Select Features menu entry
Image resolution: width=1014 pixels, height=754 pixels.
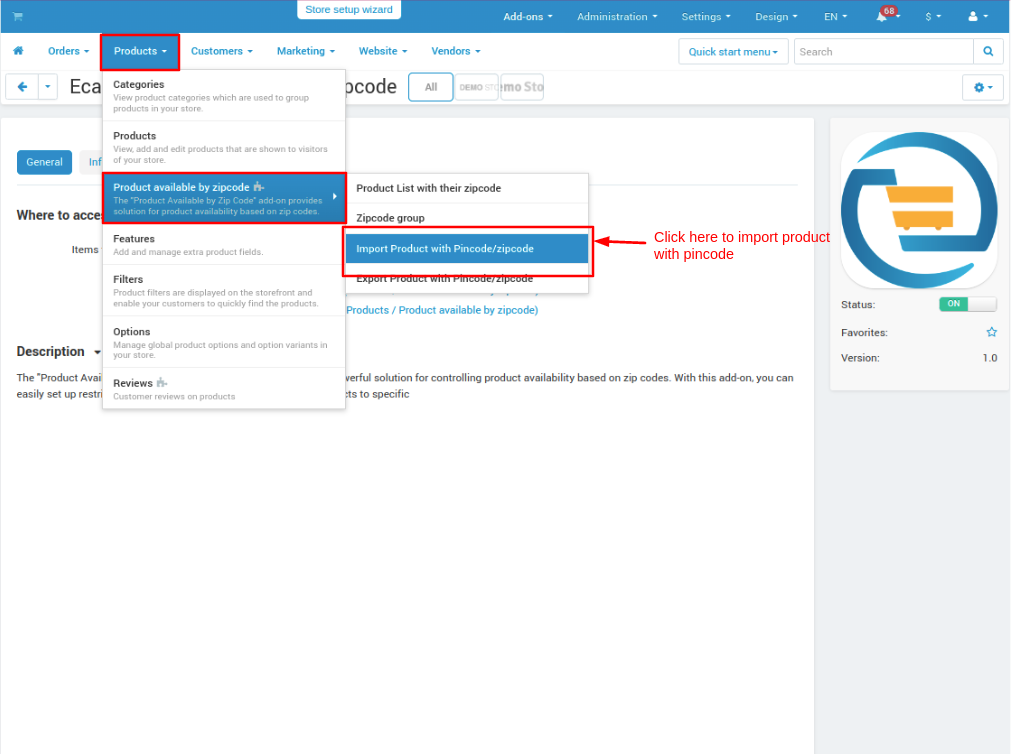pos(224,244)
